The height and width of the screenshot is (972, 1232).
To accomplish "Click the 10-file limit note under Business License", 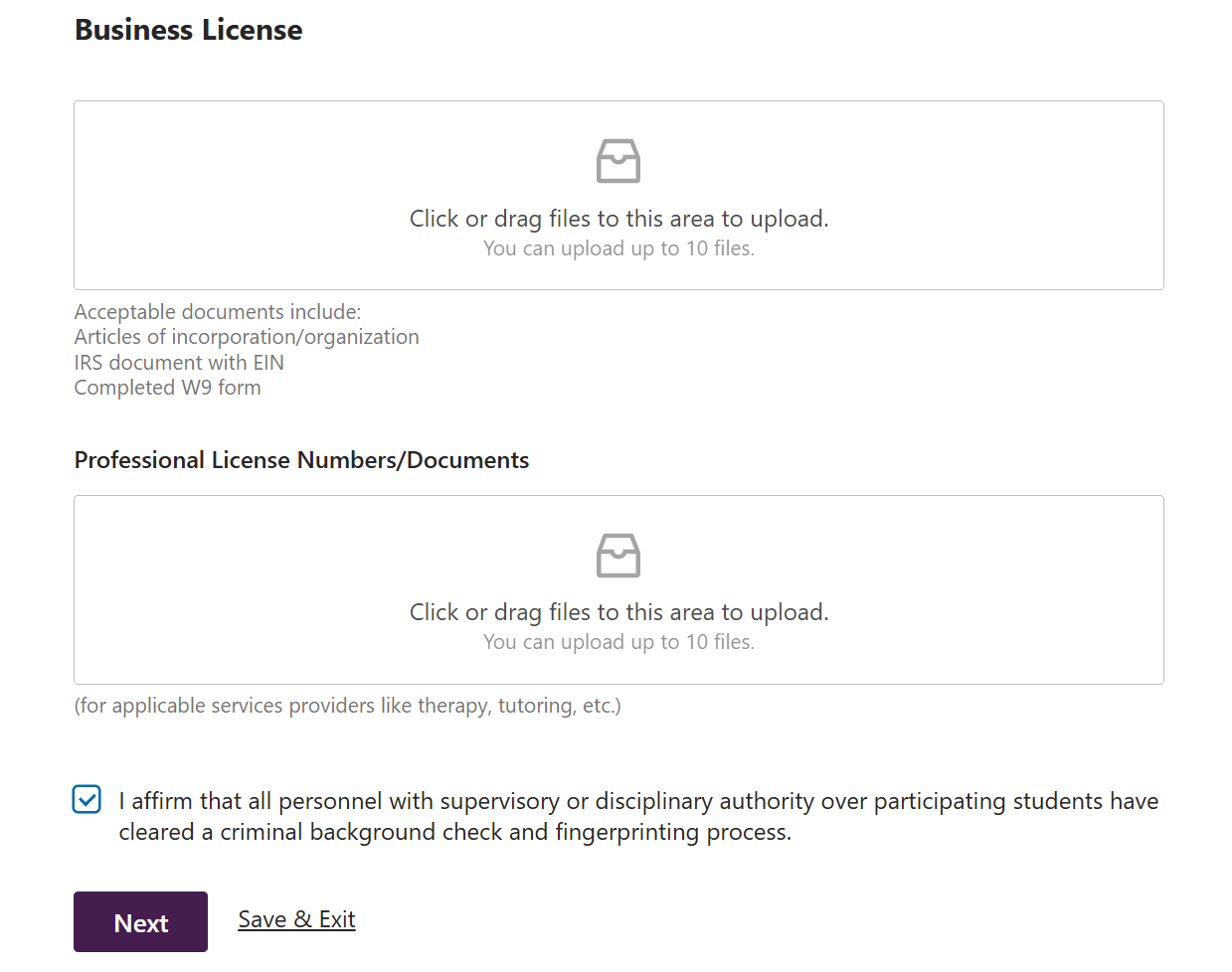I will pyautogui.click(x=618, y=248).
